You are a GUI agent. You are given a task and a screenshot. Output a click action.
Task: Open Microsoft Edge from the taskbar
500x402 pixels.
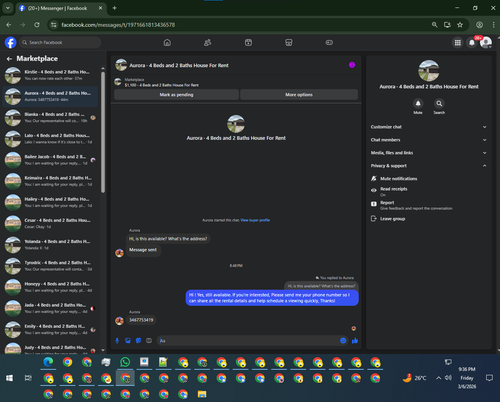[48, 362]
